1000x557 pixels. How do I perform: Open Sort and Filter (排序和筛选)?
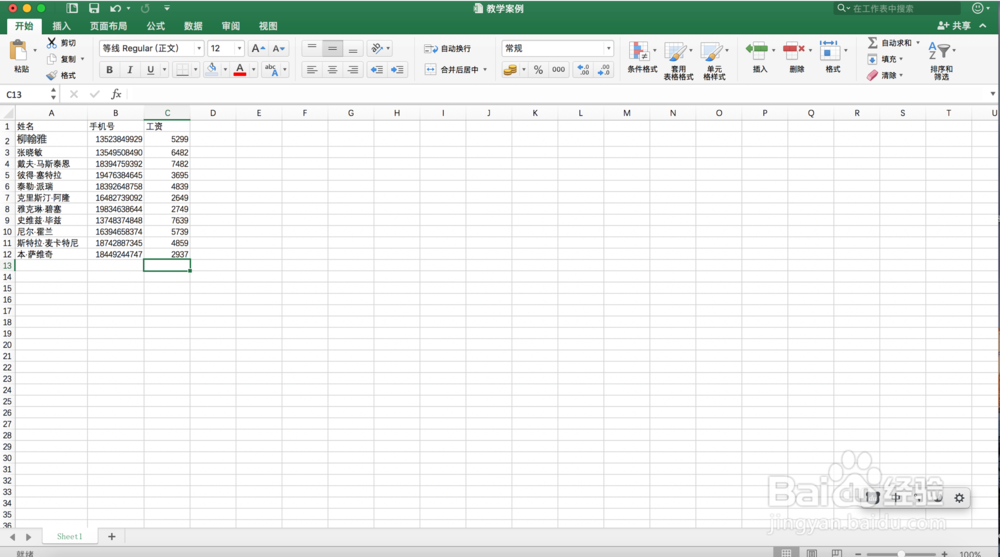point(941,61)
